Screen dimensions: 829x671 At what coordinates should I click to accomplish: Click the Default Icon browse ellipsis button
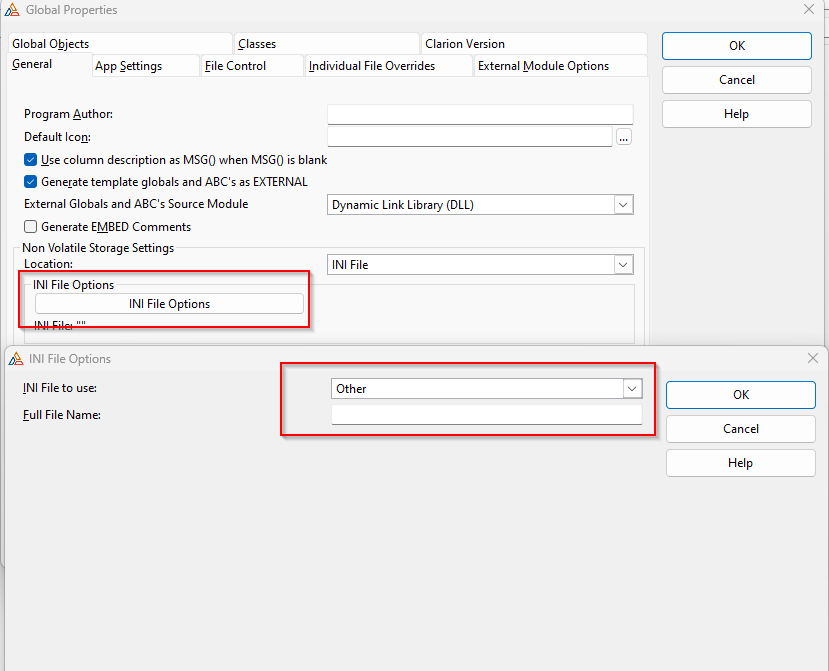[x=624, y=137]
